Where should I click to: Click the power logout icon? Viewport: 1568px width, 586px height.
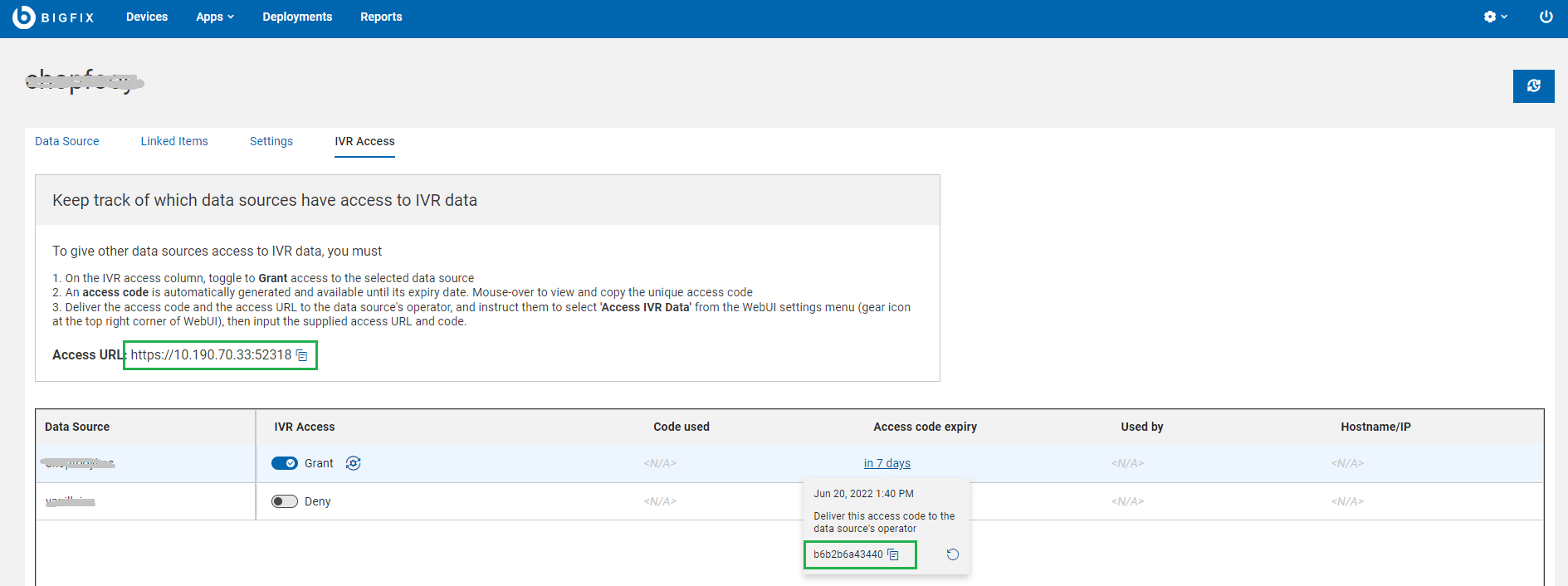point(1546,17)
